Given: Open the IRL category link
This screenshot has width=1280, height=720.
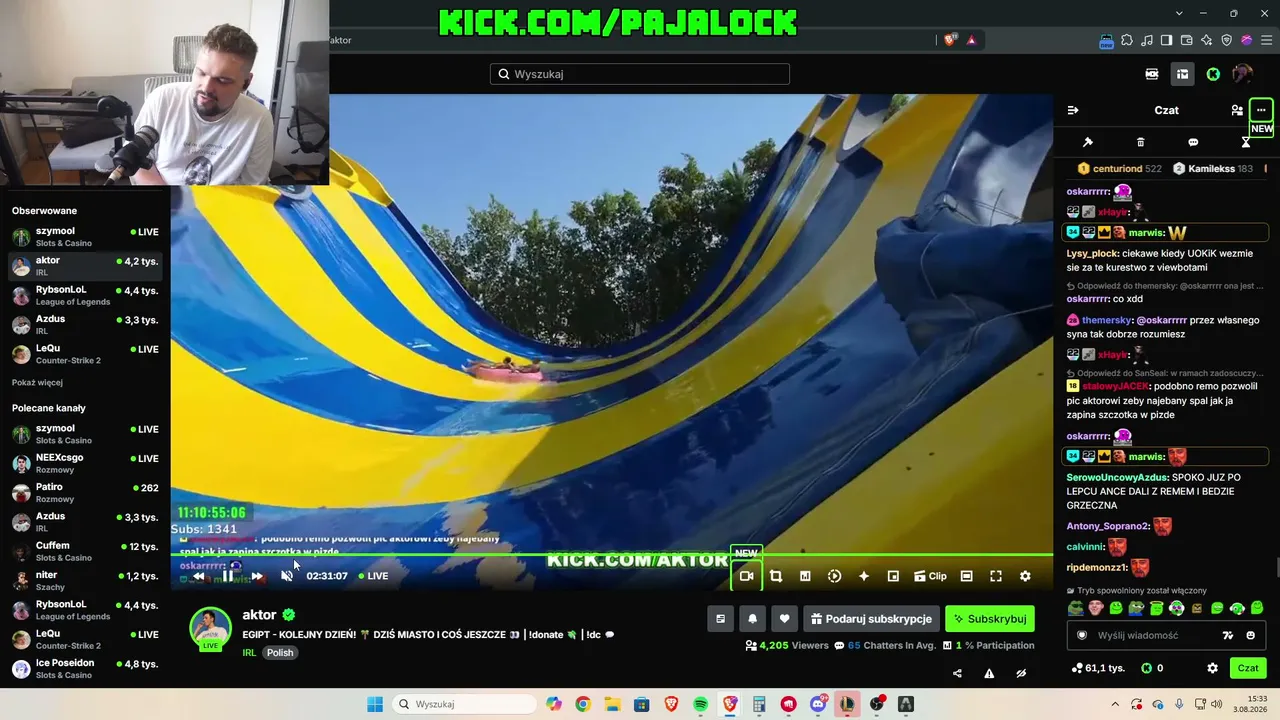Looking at the screenshot, I should coord(249,653).
